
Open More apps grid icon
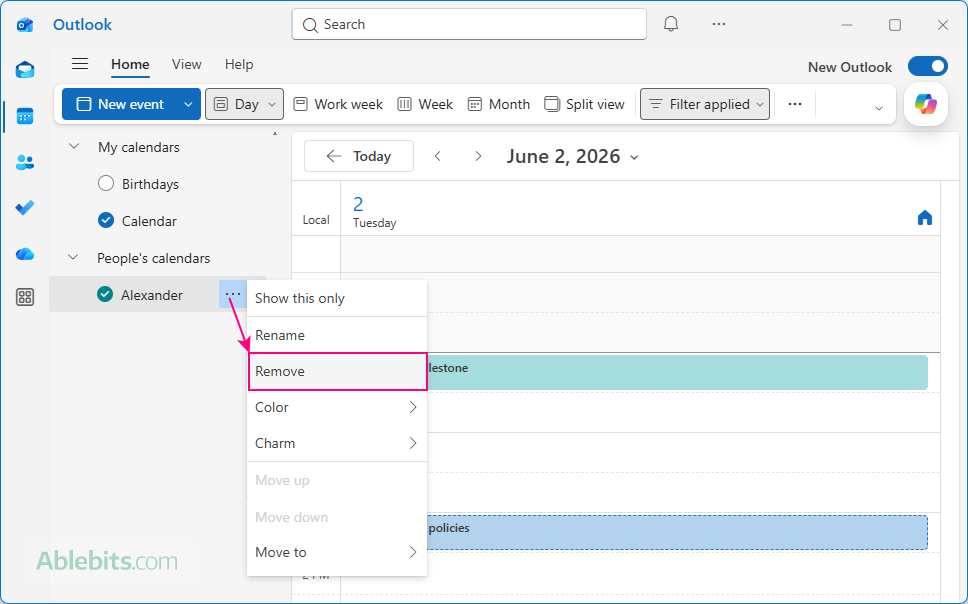click(x=25, y=297)
